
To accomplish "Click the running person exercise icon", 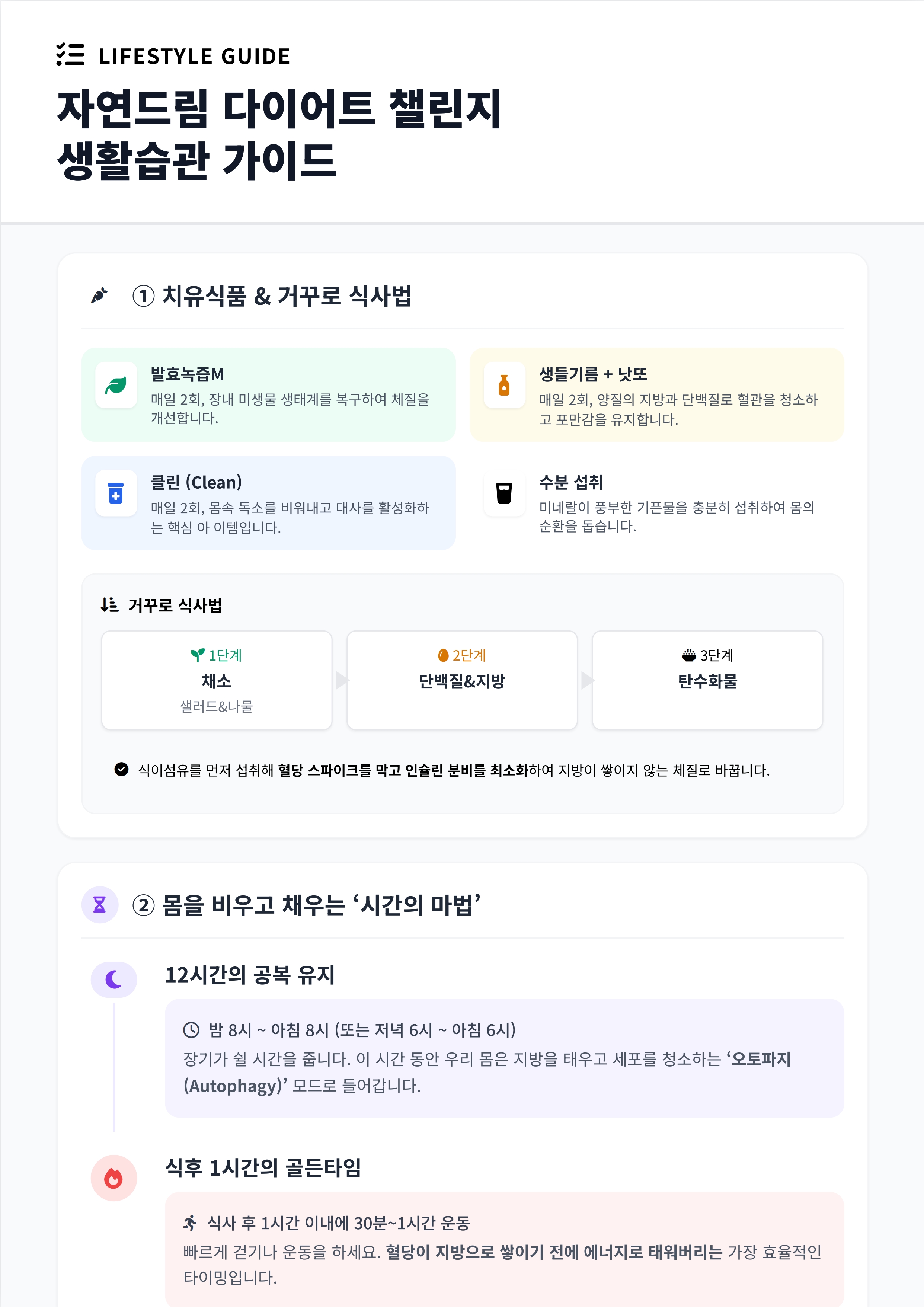I will click(x=190, y=1222).
